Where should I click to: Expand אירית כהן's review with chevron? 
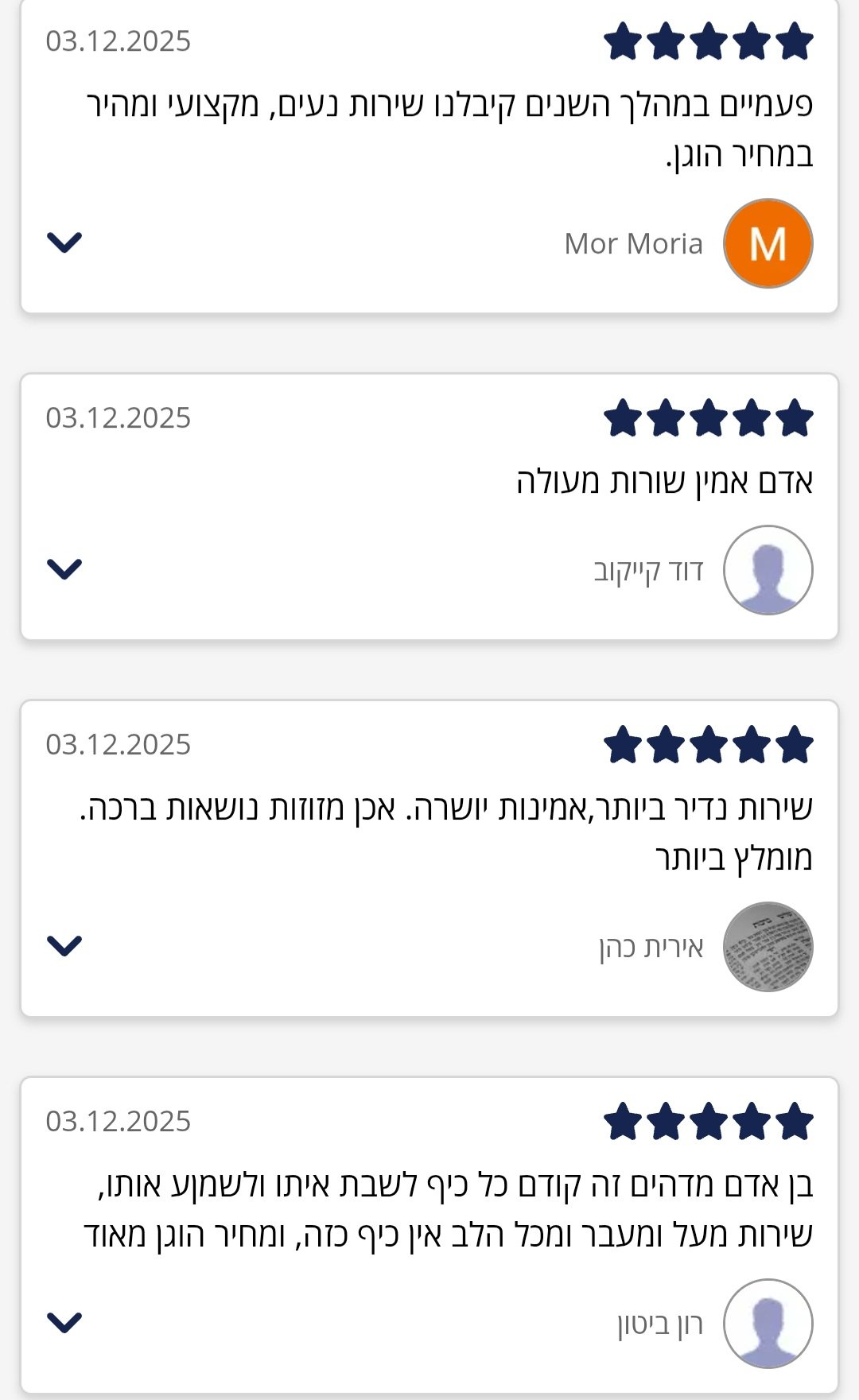64,945
